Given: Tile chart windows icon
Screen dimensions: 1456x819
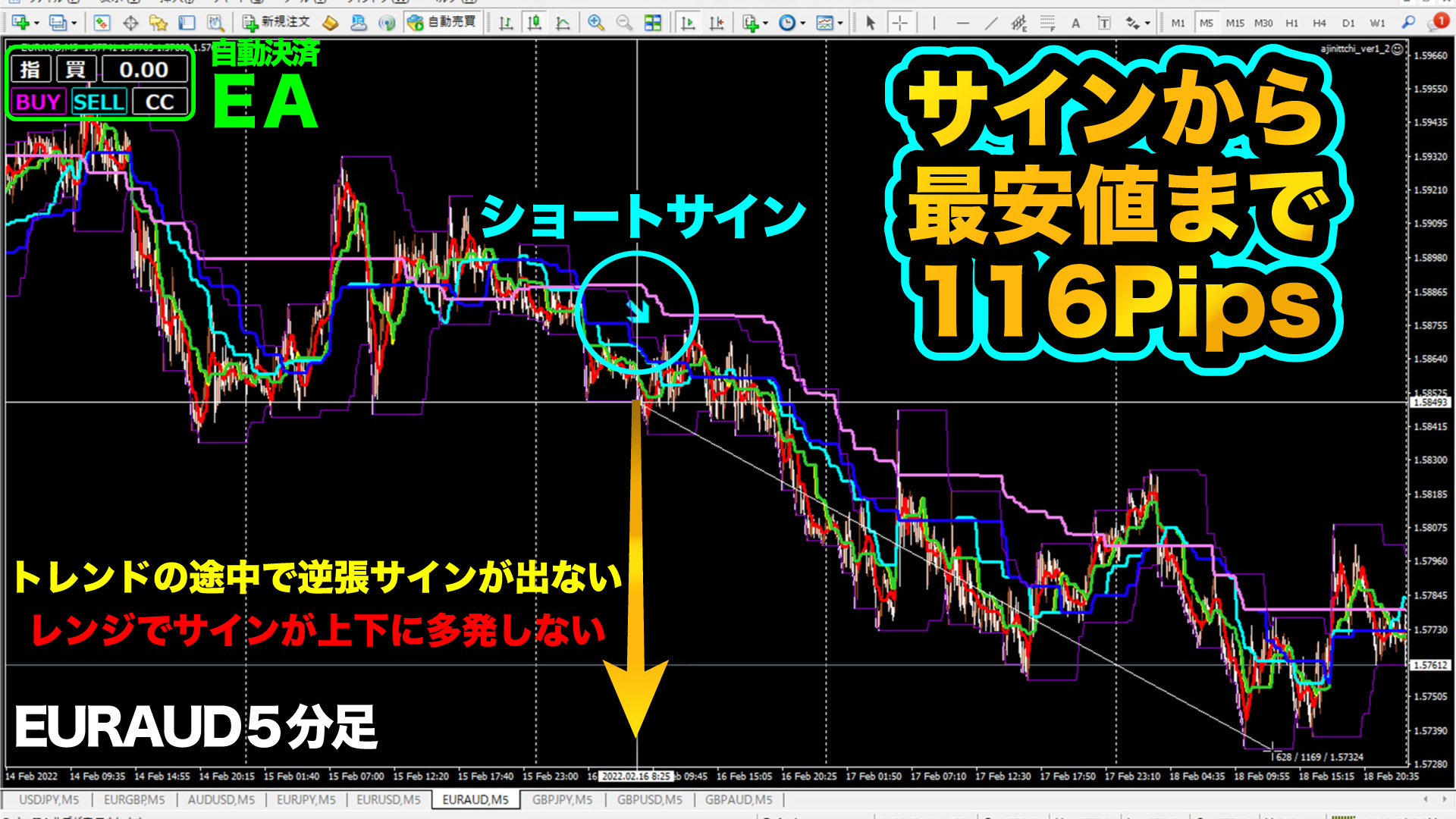Looking at the screenshot, I should click(652, 23).
